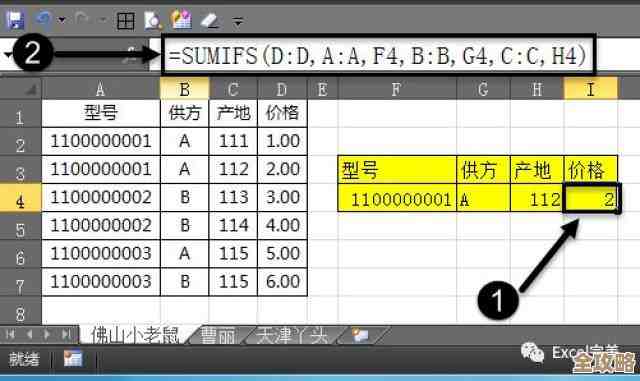
Task: Select highlighted row 4 header
Action: (x=20, y=198)
